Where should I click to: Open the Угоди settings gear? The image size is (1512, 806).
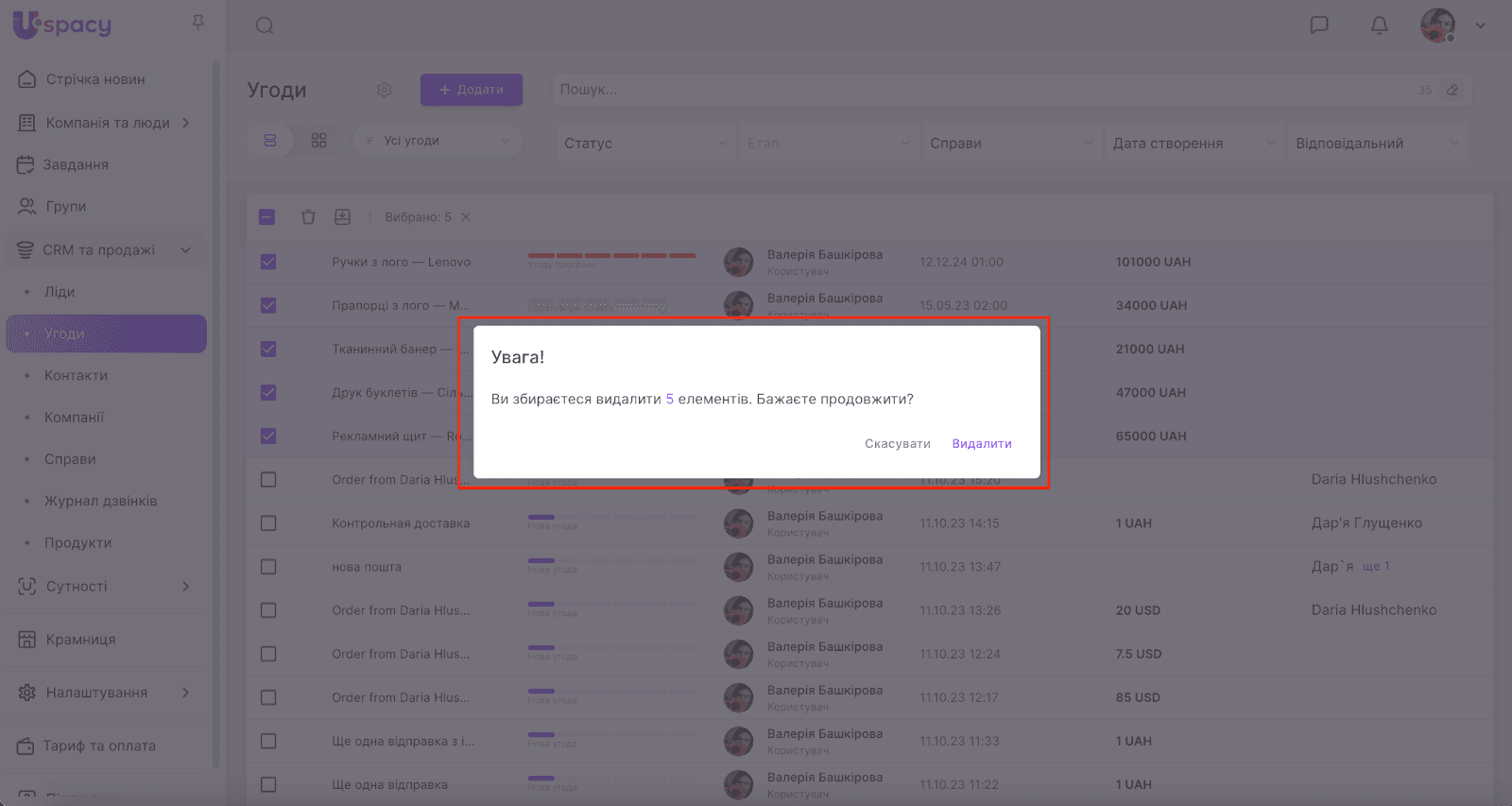click(x=384, y=90)
